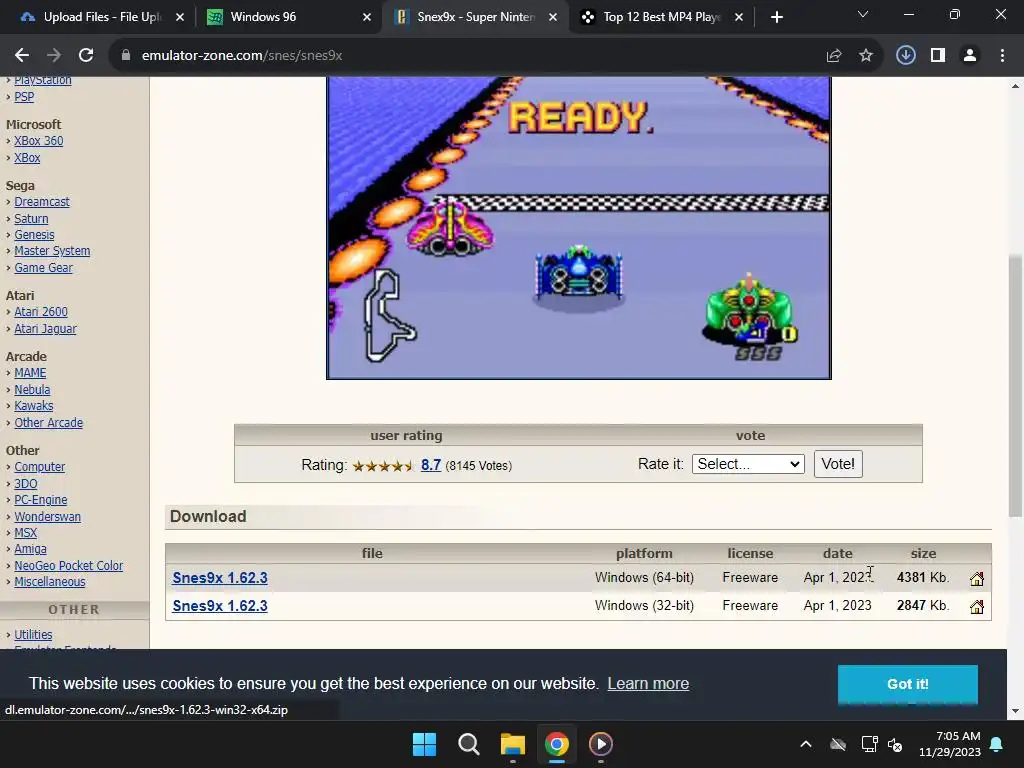
Task: Open the NeoGeo Pocket Color link
Action: click(69, 566)
